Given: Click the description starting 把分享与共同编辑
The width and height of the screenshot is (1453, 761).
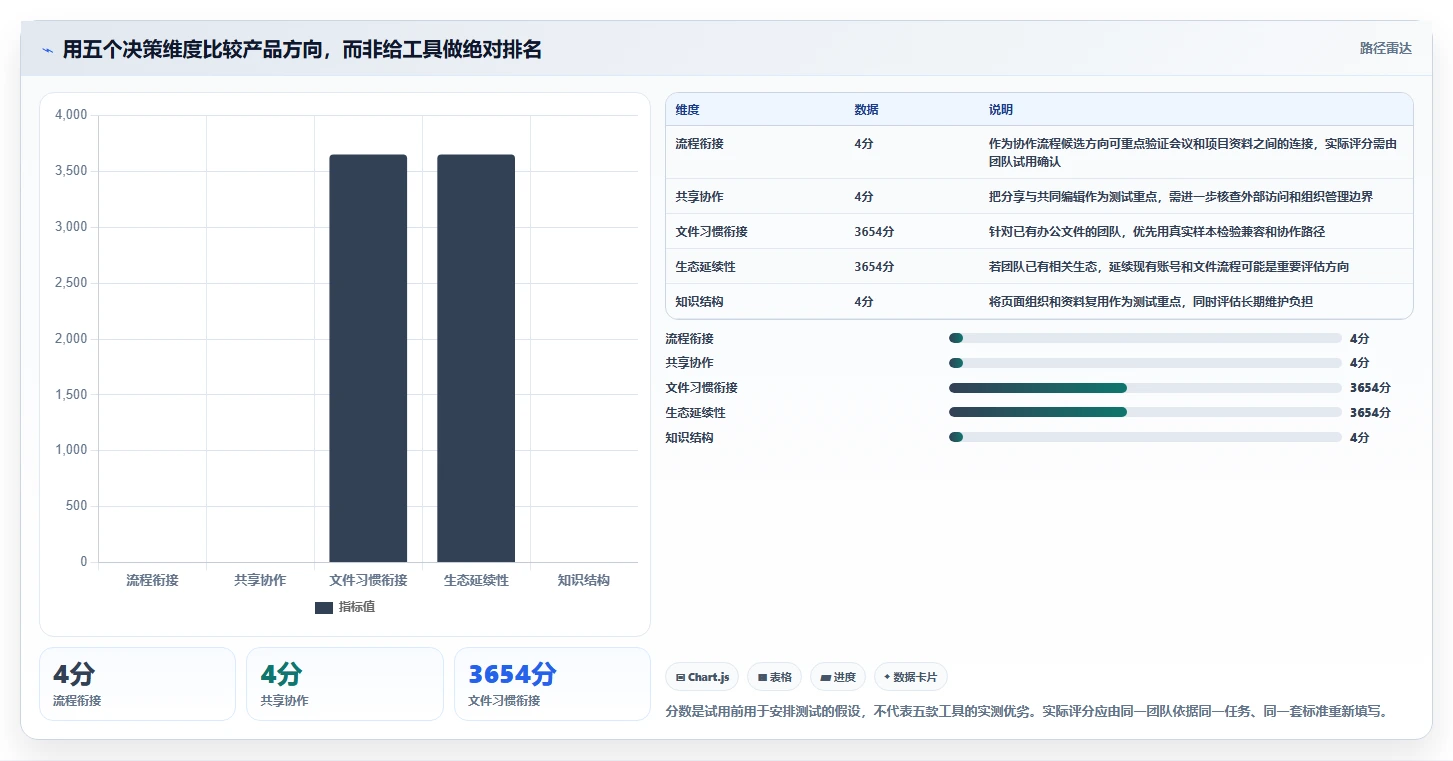Looking at the screenshot, I should (1181, 197).
